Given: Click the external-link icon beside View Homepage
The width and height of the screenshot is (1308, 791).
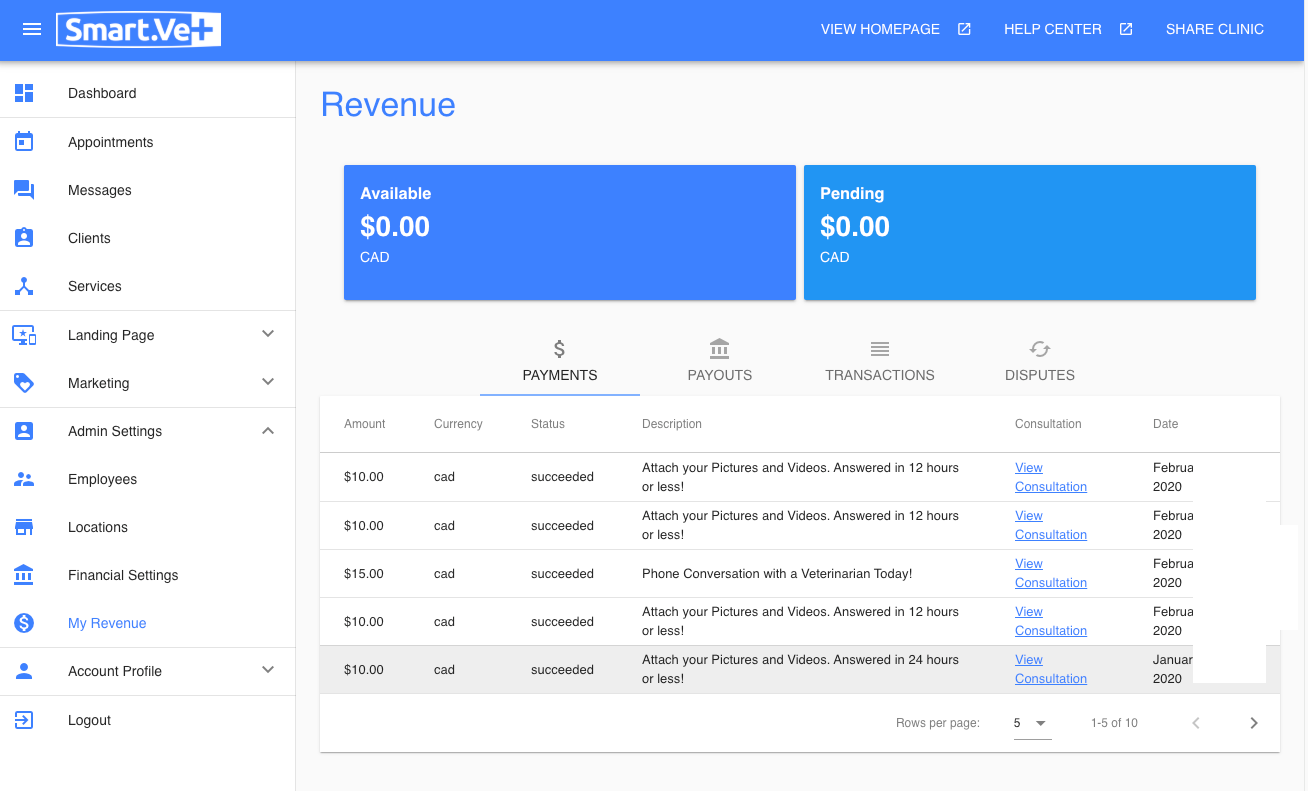Looking at the screenshot, I should pyautogui.click(x=964, y=29).
